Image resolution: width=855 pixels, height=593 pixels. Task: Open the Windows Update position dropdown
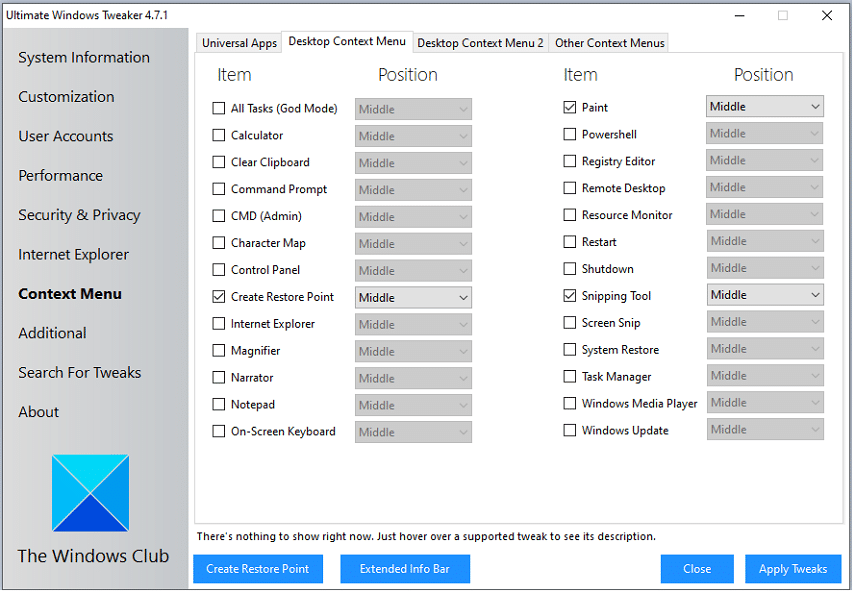(765, 429)
